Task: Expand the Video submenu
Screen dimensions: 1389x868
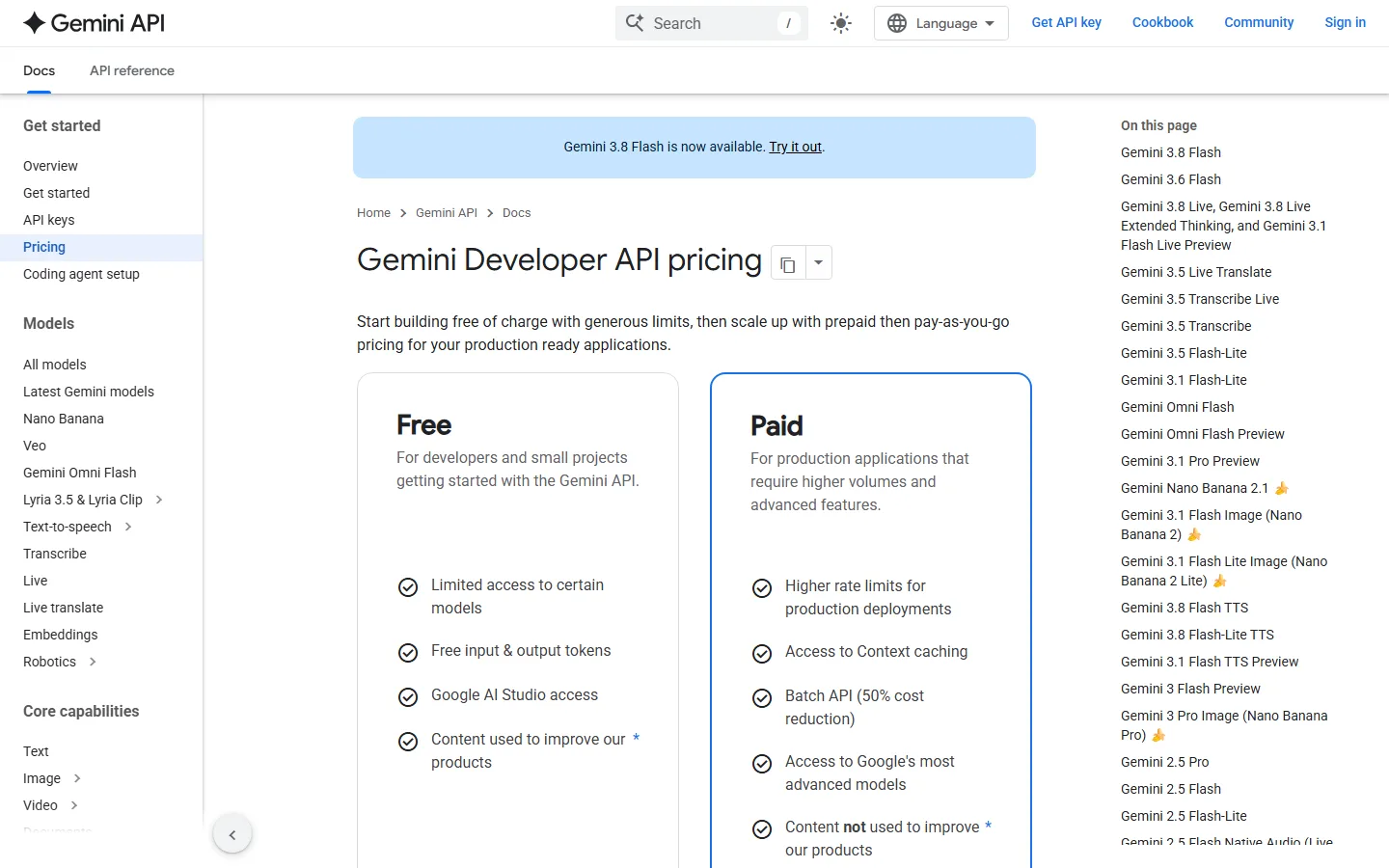Action: pyautogui.click(x=74, y=805)
